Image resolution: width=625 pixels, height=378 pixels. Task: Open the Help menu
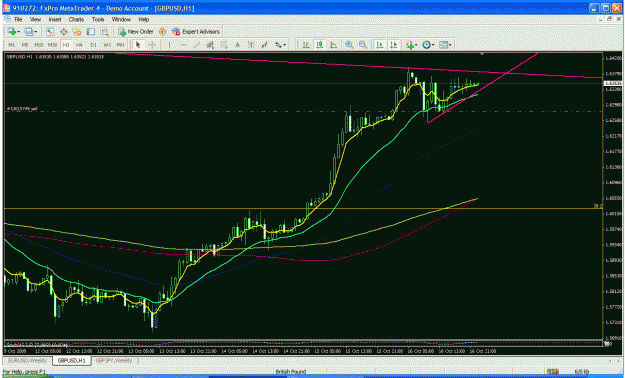click(143, 19)
